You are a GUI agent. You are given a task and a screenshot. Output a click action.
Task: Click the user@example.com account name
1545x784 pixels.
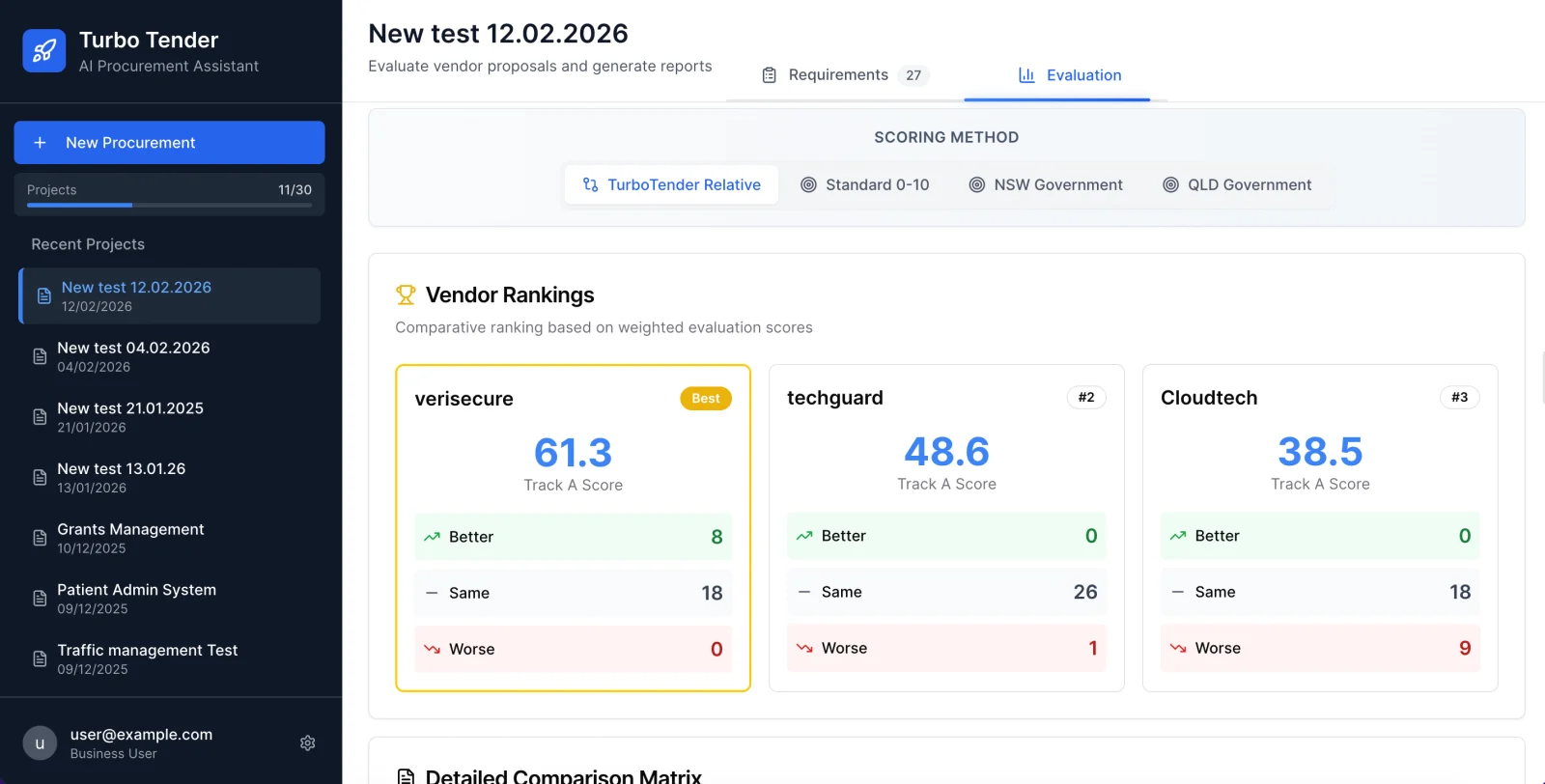[141, 735]
